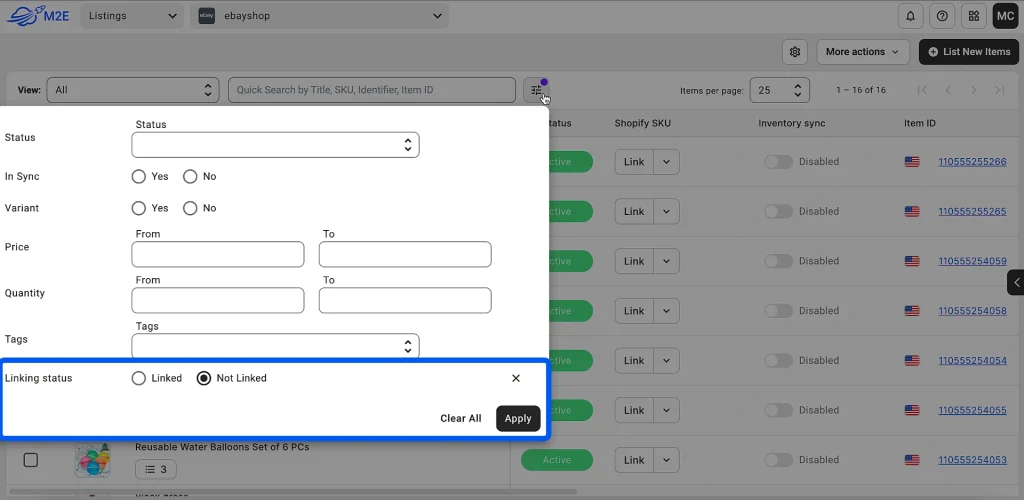Expand the Tags dropdown

tap(275, 346)
